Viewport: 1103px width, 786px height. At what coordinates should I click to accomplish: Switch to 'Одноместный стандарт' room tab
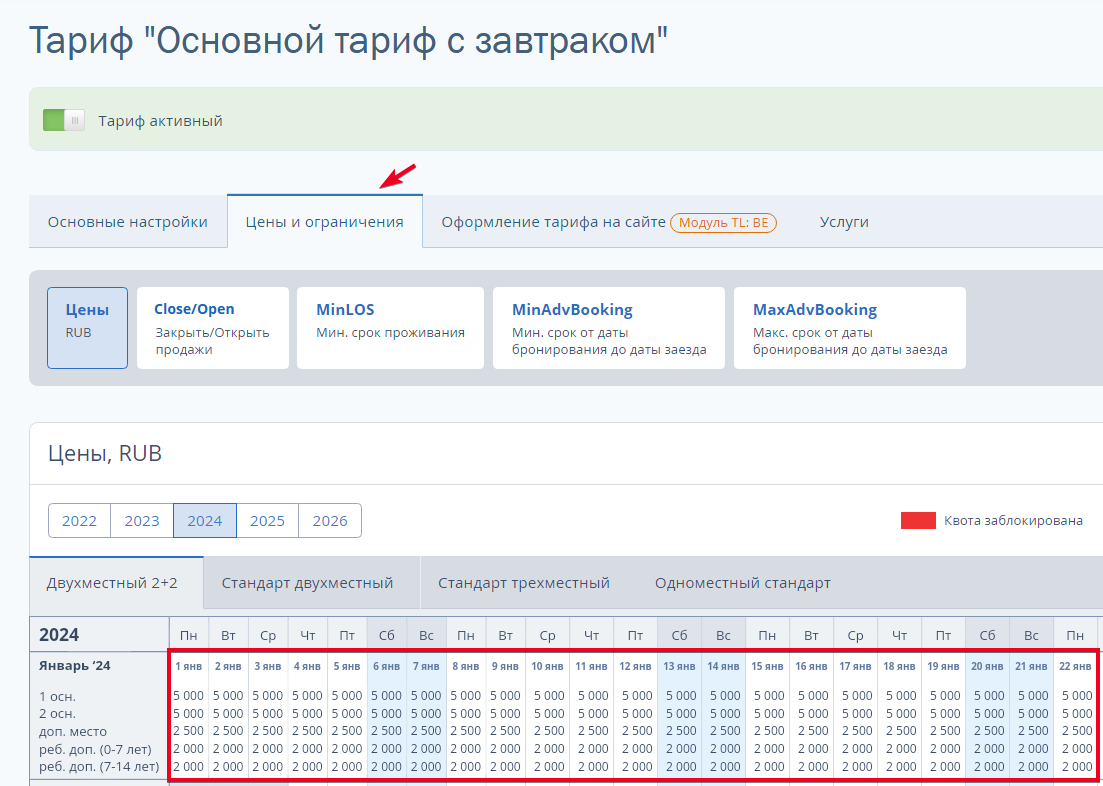742,583
